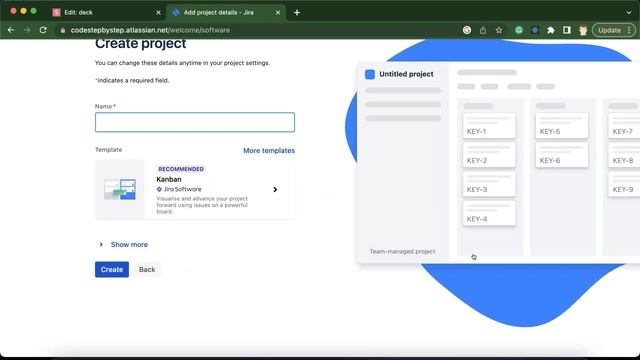Image resolution: width=640 pixels, height=360 pixels.
Task: Open the Chrome profile avatar
Action: pos(583,30)
